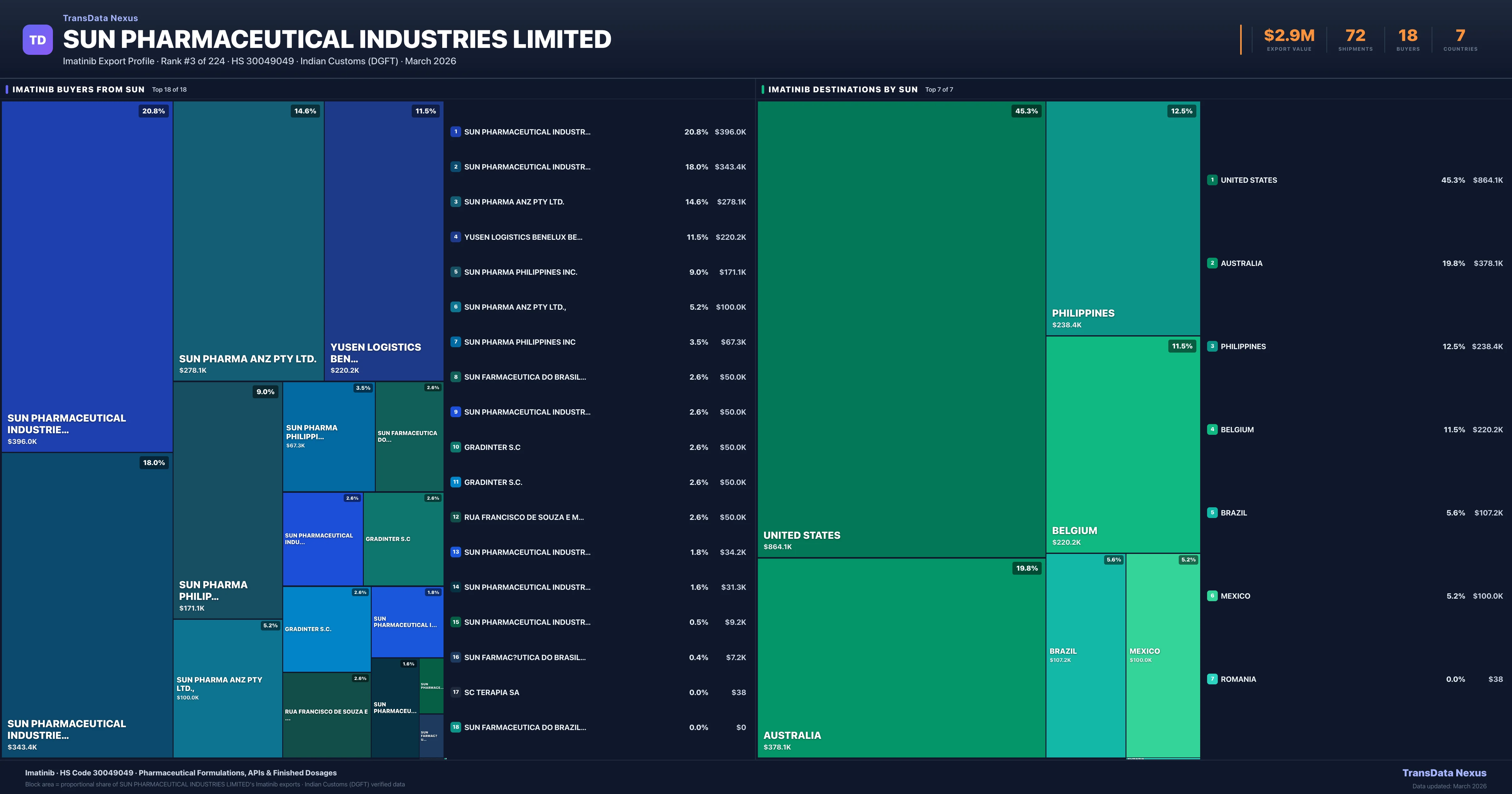Select rank badge 5 beside SUN PHARMA PHILIPPINES INC.
This screenshot has width=1512, height=794.
456,272
